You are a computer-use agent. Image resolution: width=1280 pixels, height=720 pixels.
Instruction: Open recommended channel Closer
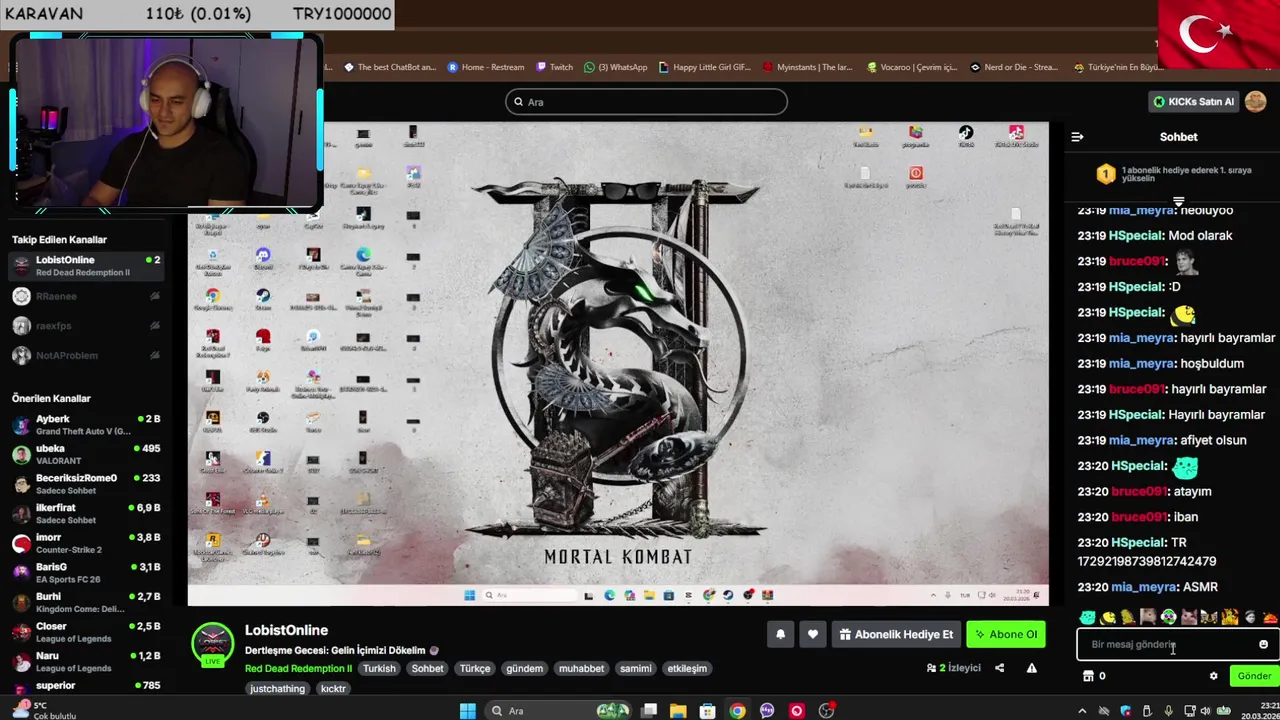[85, 632]
